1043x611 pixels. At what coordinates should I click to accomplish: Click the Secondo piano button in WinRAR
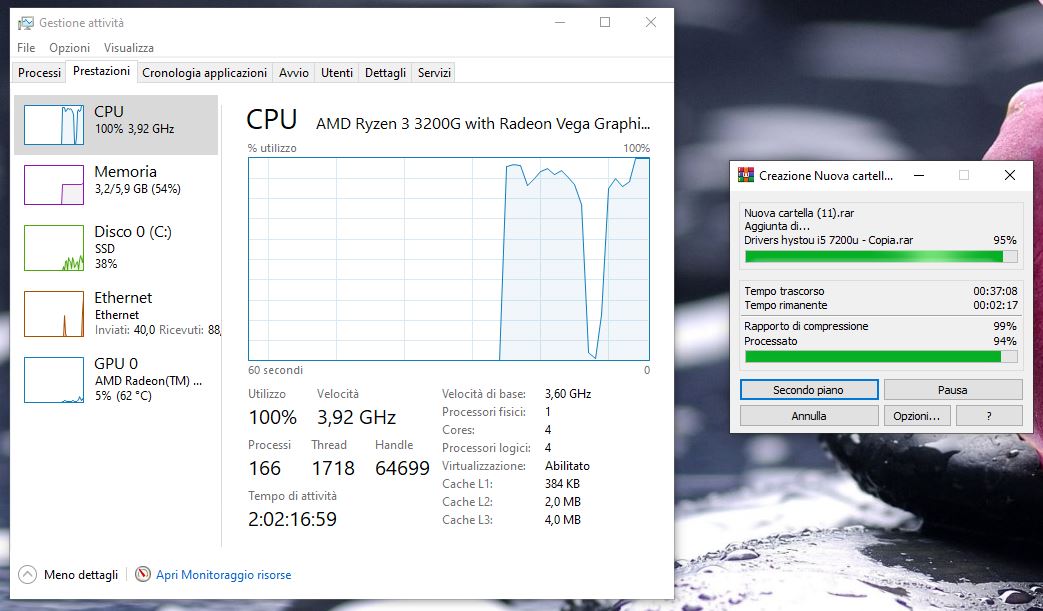tap(808, 390)
